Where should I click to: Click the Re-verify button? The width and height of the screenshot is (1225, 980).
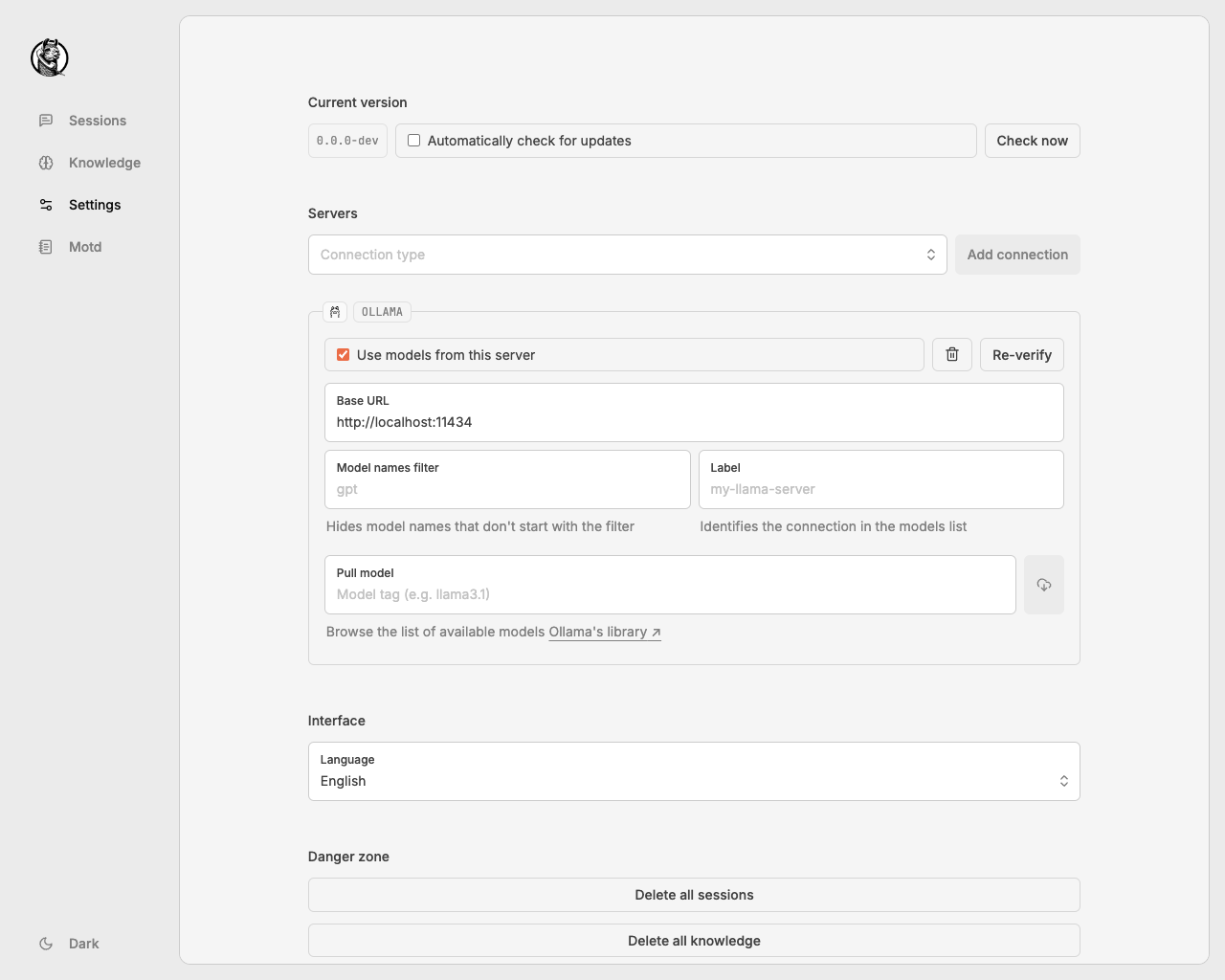1021,355
